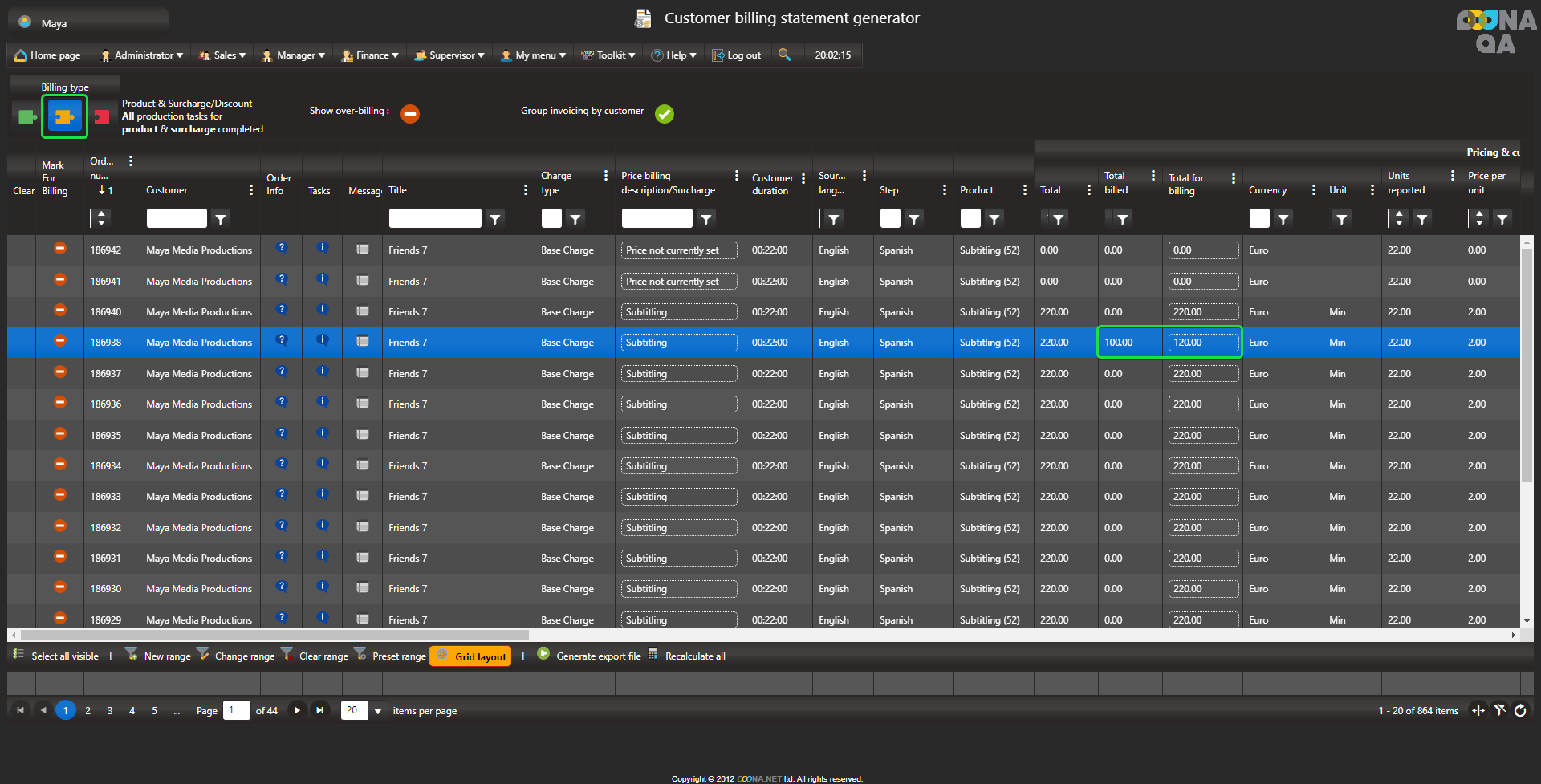Select the red billing type icon
This screenshot has width=1541, height=784.
point(102,117)
